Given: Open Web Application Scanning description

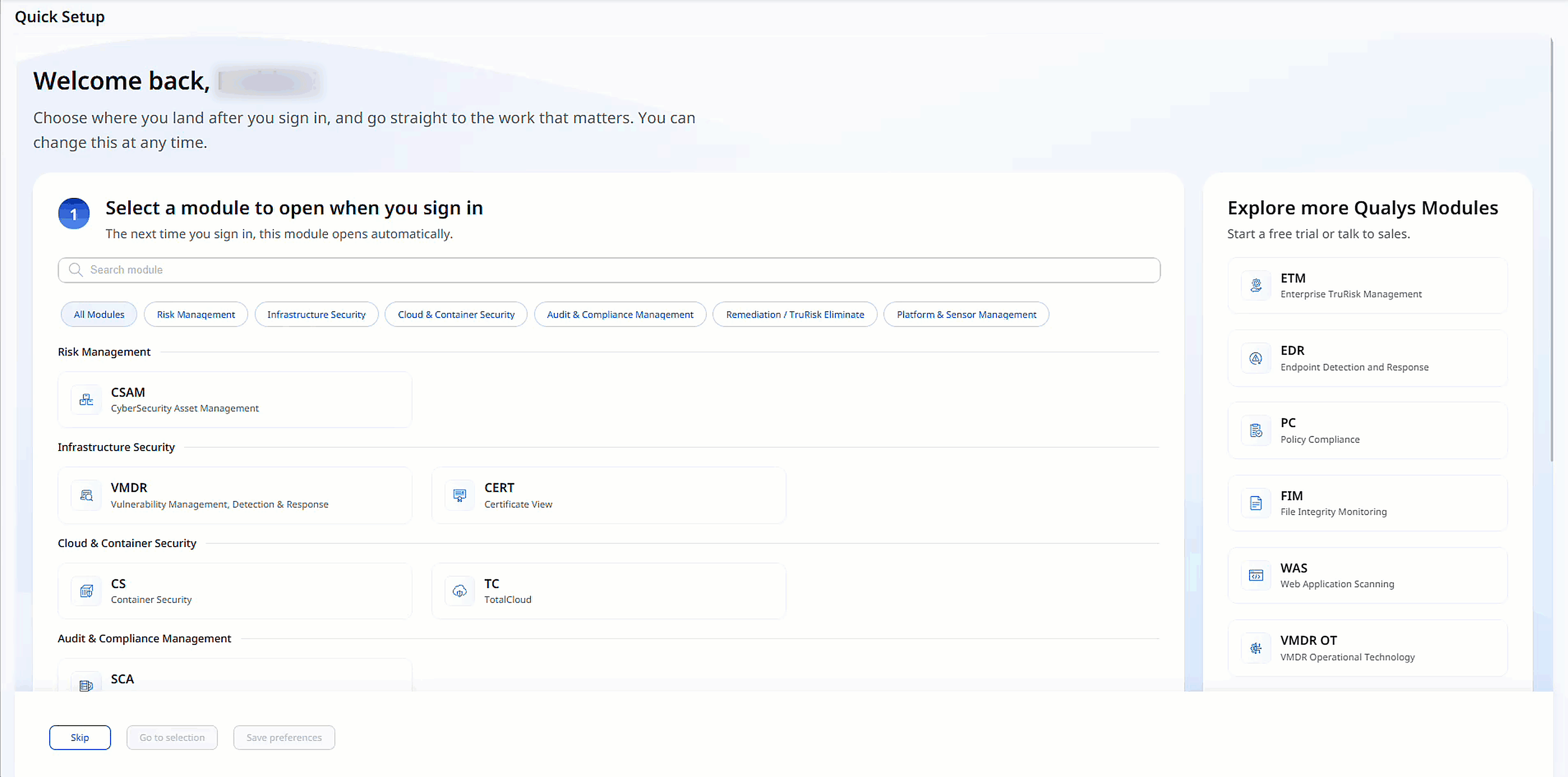Looking at the screenshot, I should [1337, 584].
